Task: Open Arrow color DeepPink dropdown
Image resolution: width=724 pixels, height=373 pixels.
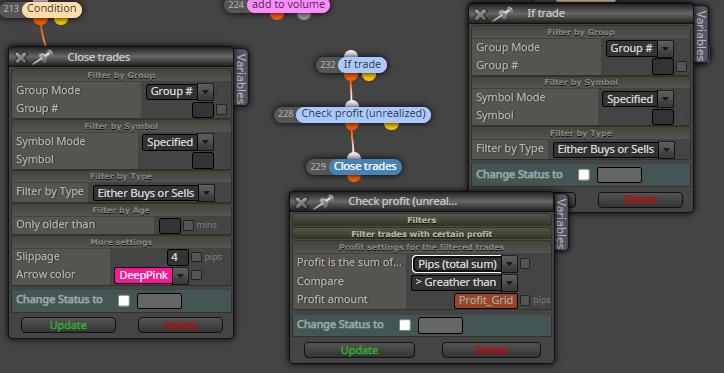Action: tap(181, 276)
